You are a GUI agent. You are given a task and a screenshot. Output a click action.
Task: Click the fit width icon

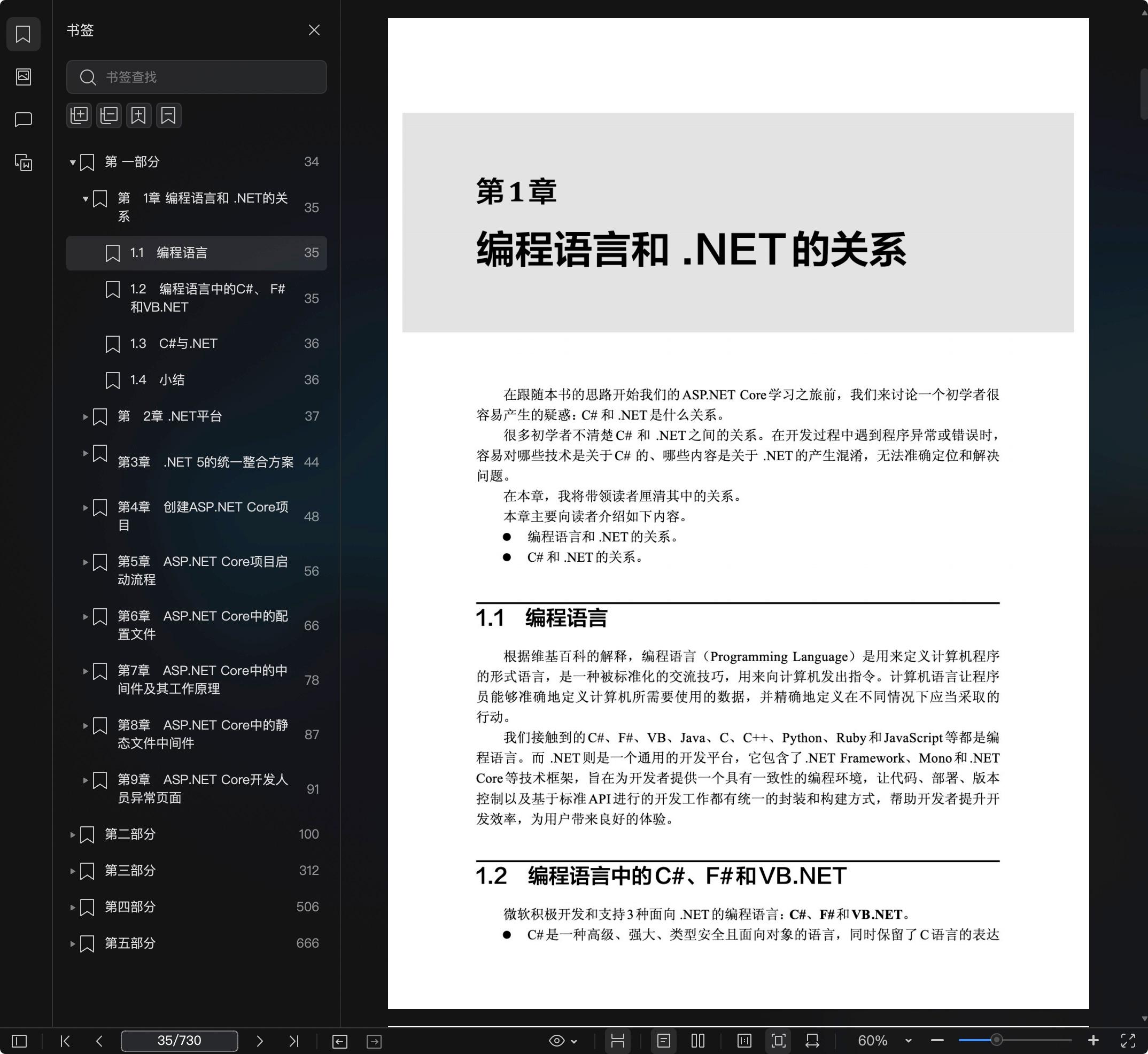click(813, 1041)
